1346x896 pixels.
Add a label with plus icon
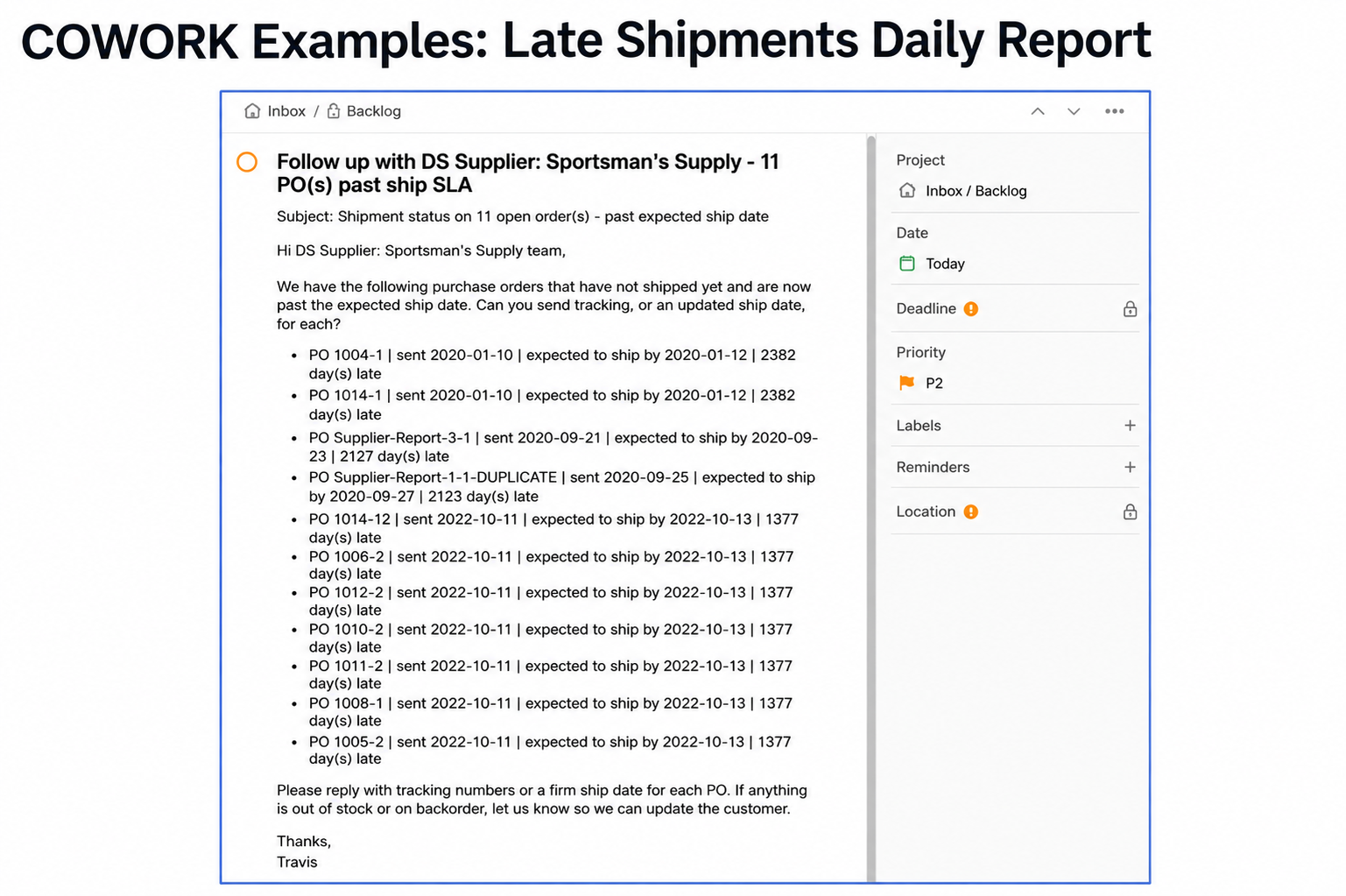(x=1130, y=426)
